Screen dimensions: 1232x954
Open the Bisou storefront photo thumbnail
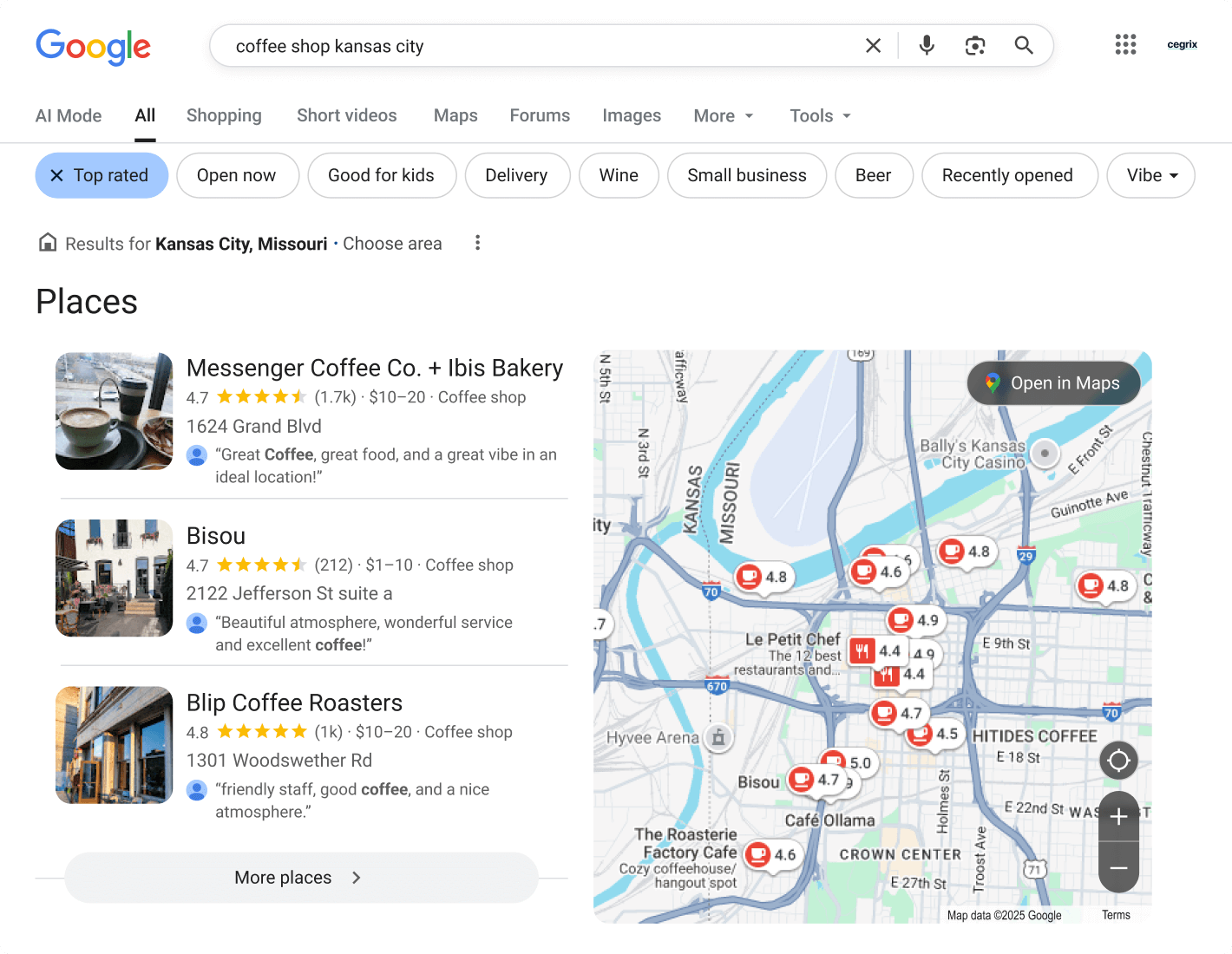[x=114, y=578]
